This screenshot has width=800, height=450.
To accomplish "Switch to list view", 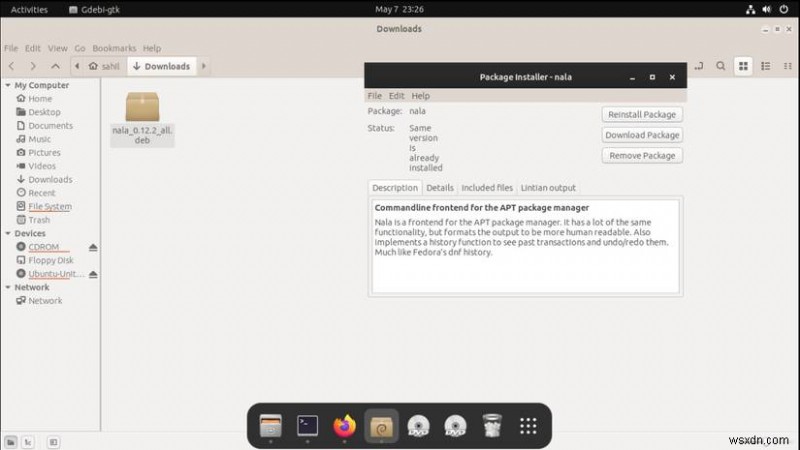I will click(x=766, y=66).
